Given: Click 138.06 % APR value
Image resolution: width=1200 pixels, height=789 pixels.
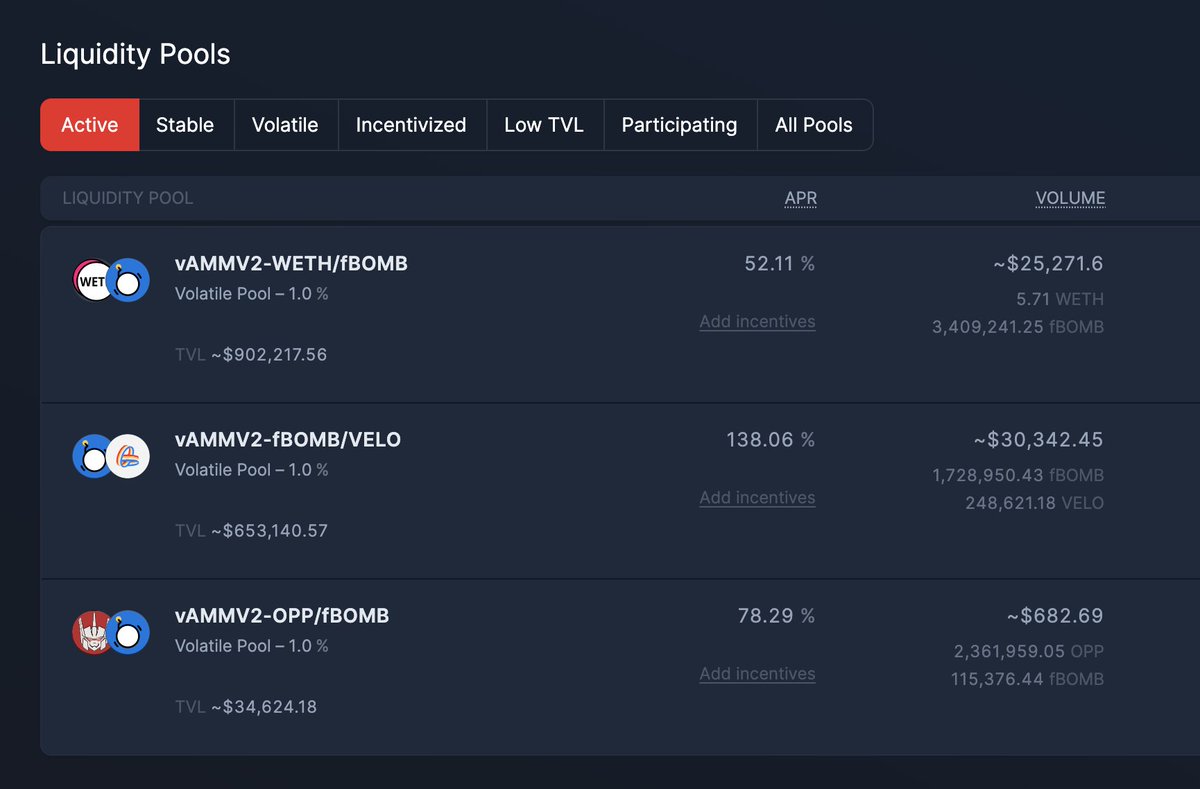Looking at the screenshot, I should pyautogui.click(x=771, y=440).
